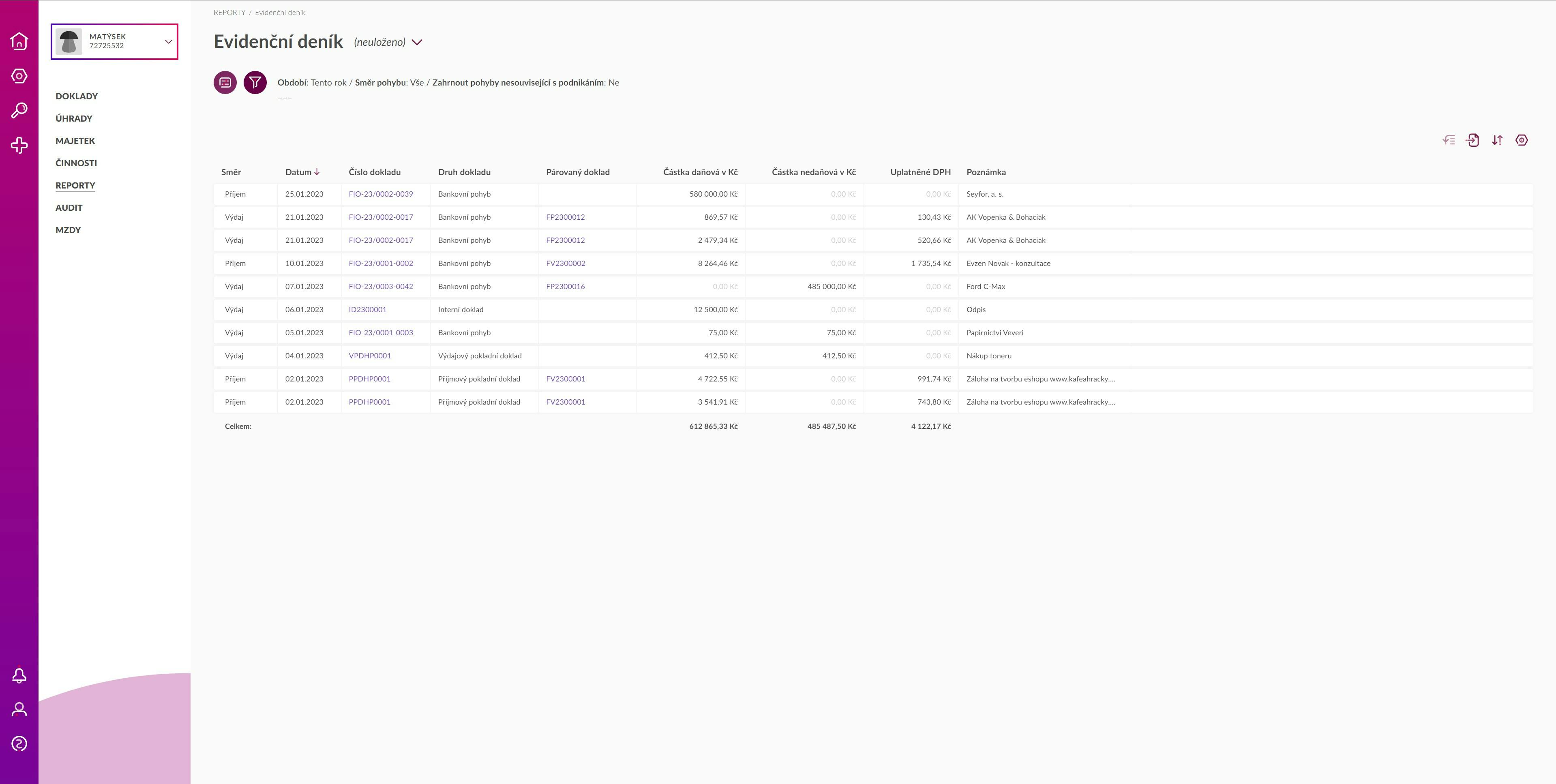The width and height of the screenshot is (1556, 784).
Task: Open document FIO-23/0002-0039
Action: [381, 194]
